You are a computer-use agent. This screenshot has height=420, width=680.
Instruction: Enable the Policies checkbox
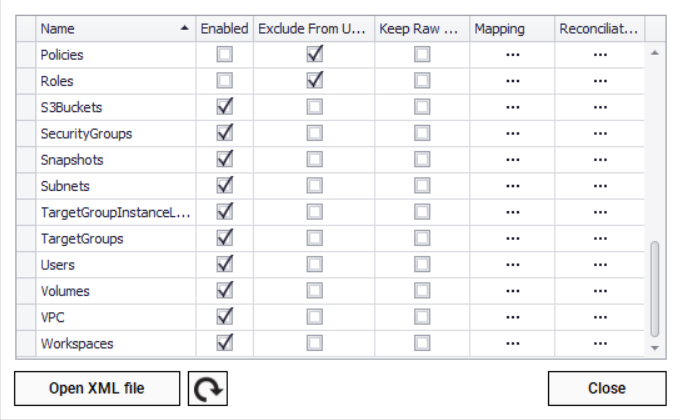tap(224, 54)
